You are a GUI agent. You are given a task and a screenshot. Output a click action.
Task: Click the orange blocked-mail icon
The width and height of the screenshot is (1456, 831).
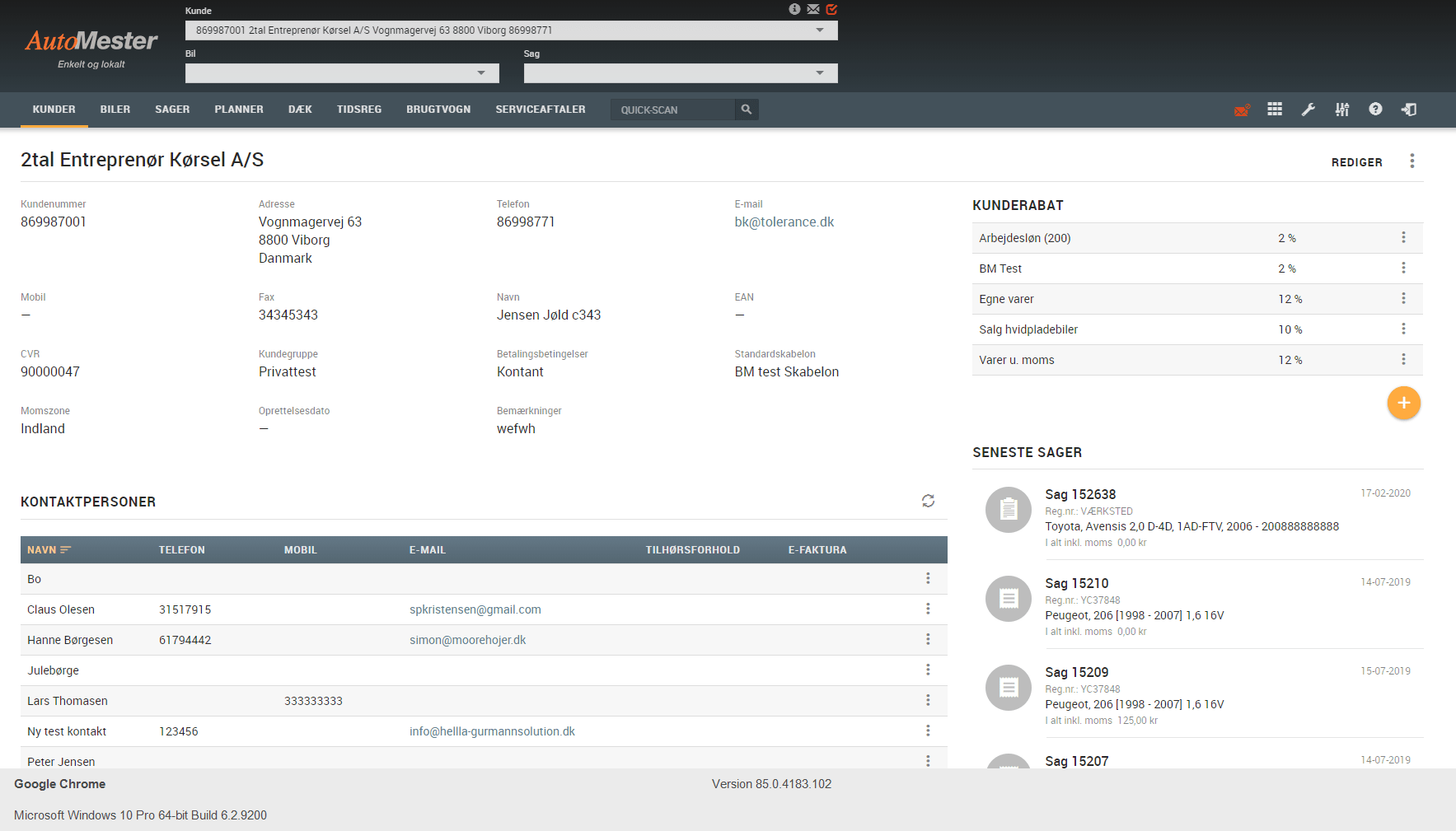pyautogui.click(x=1242, y=110)
